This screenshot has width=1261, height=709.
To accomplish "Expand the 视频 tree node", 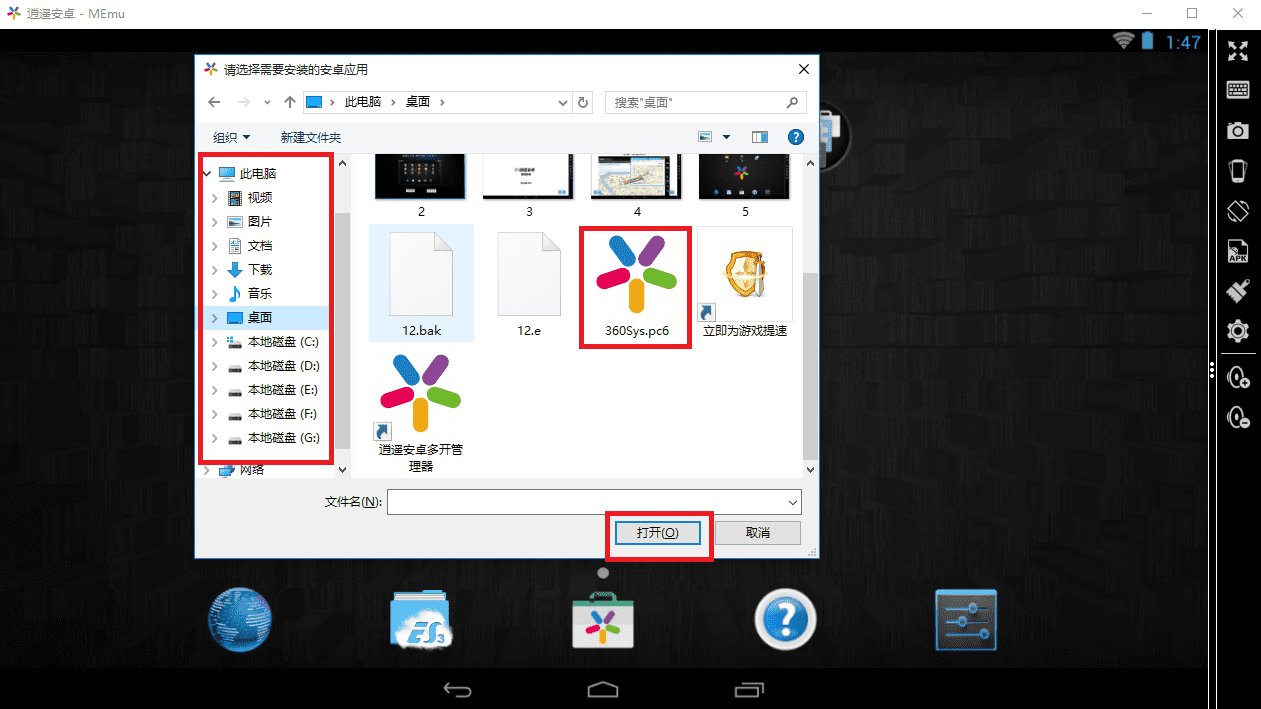I will click(x=215, y=198).
